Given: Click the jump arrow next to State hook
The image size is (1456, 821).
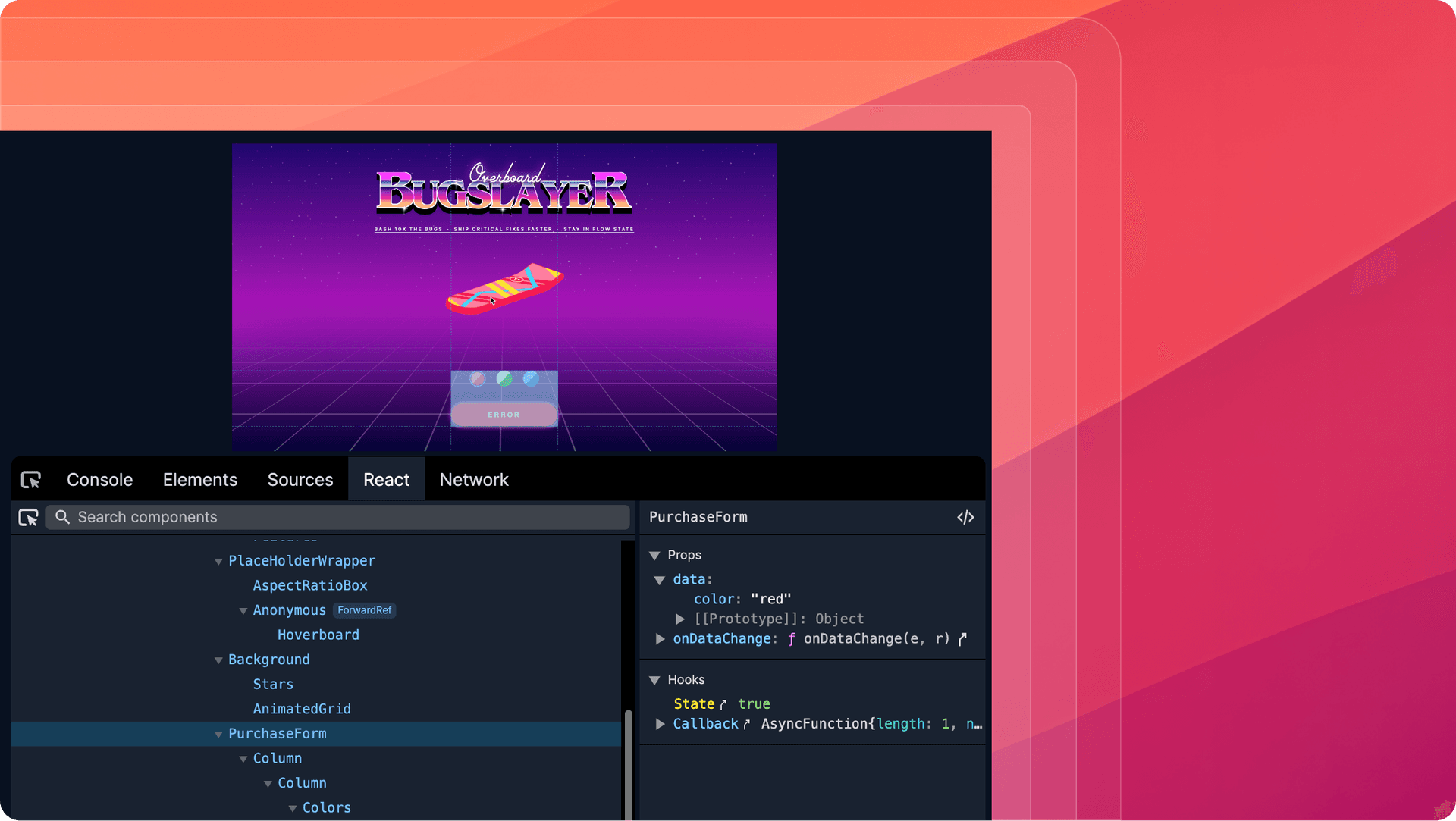Looking at the screenshot, I should pos(723,703).
